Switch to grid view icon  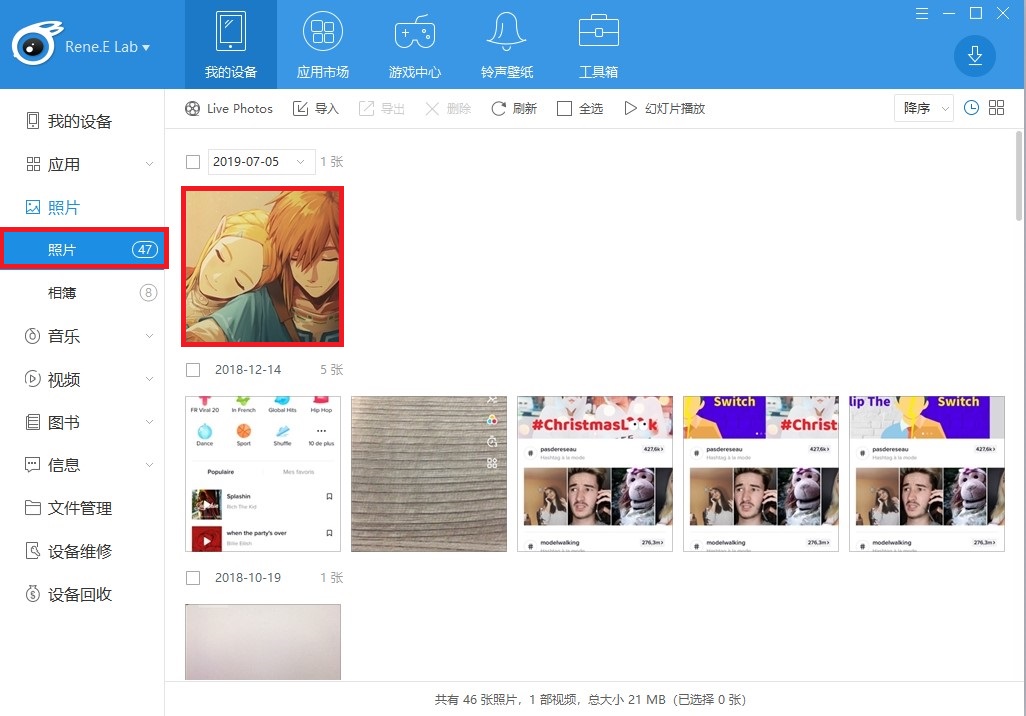click(996, 108)
